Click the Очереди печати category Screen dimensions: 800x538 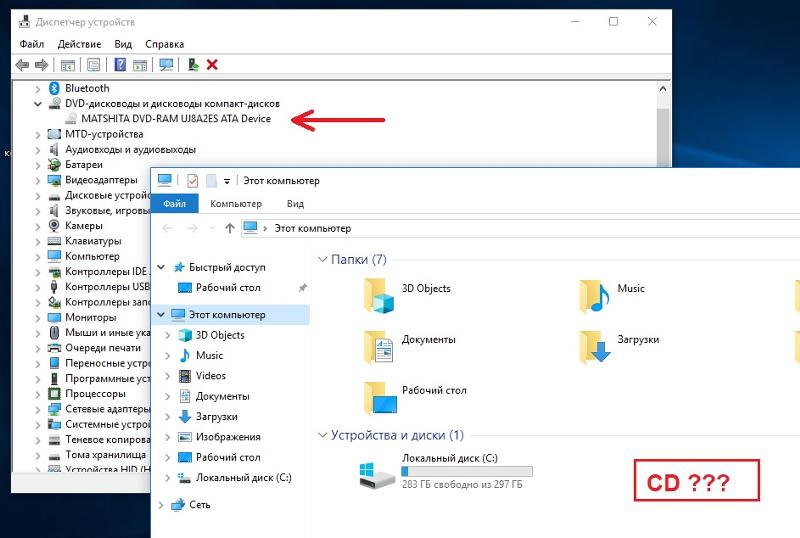click(x=103, y=348)
